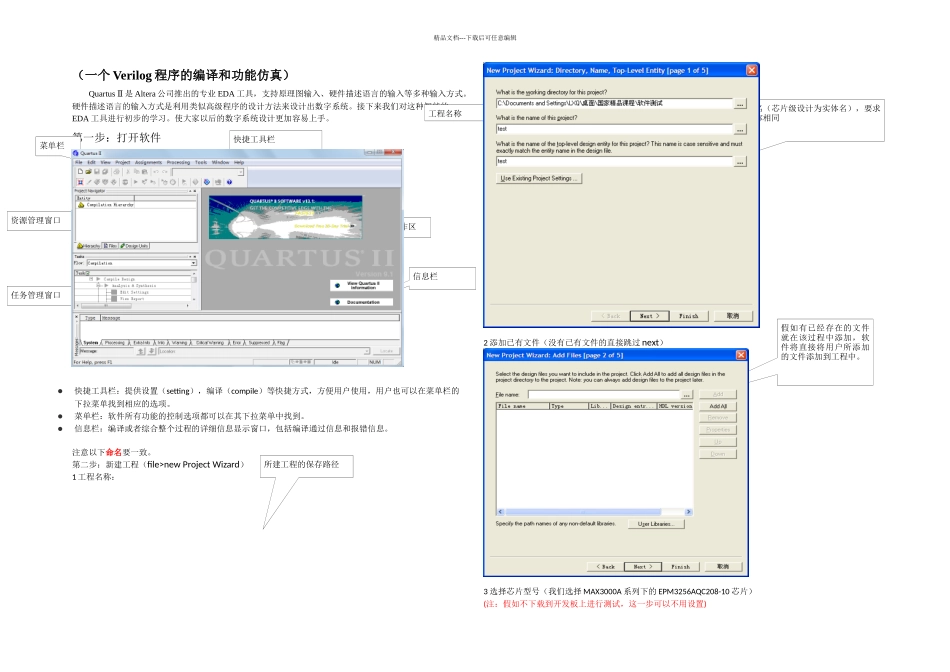The height and width of the screenshot is (672, 950).
Task: Click Analysis & Synthesis task row
Action: [x=133, y=285]
